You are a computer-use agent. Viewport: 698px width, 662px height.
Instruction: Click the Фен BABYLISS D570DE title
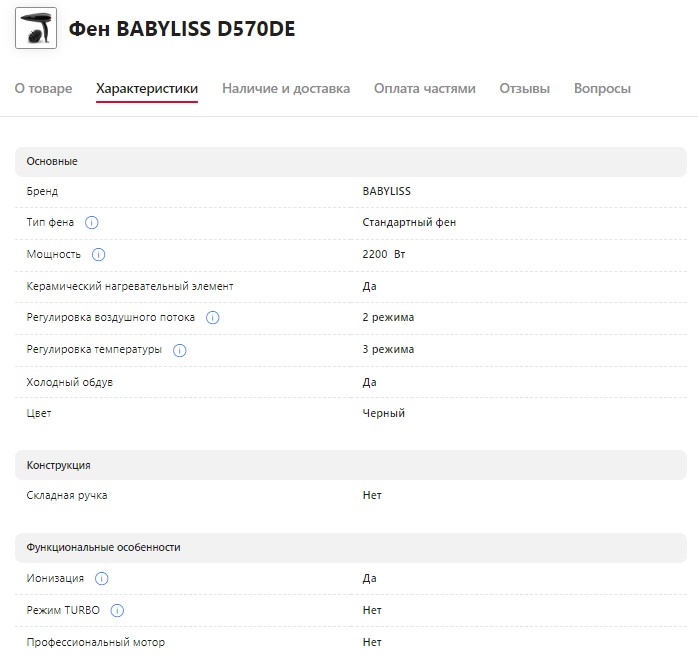click(x=182, y=29)
